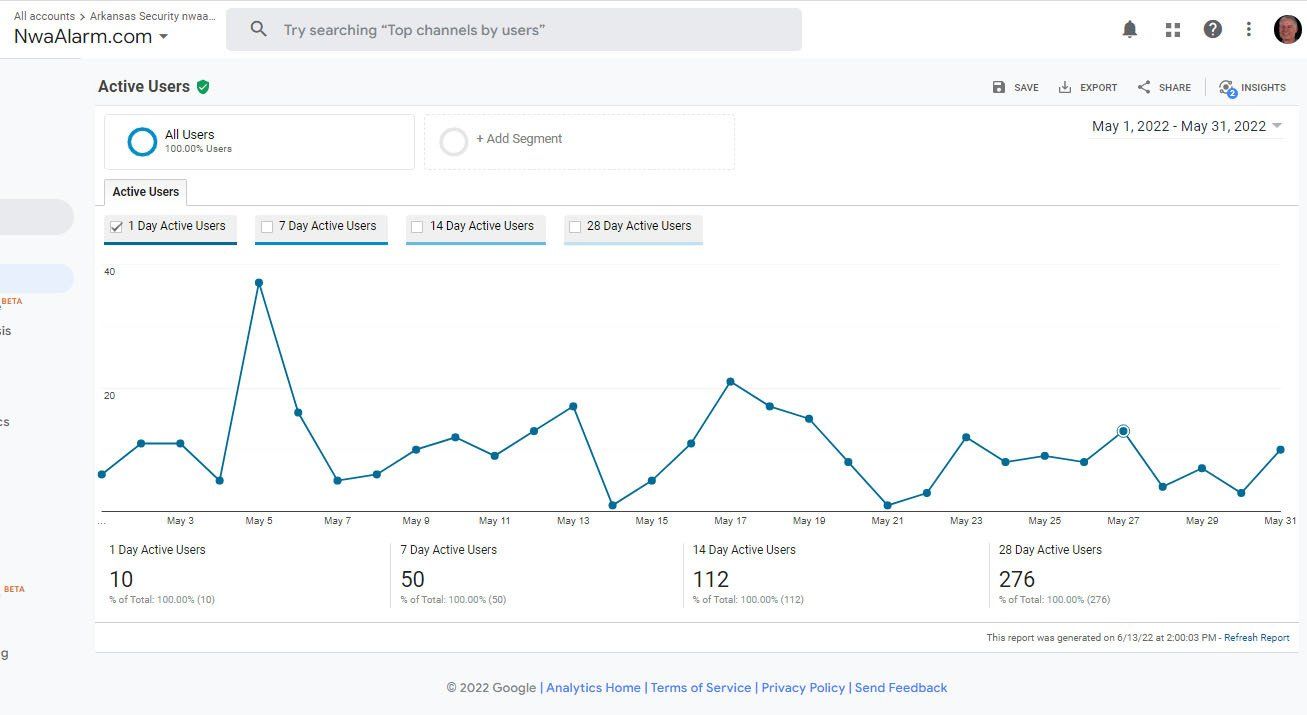Viewport: 1307px width, 715px height.
Task: Click the Export download icon
Action: 1065,87
